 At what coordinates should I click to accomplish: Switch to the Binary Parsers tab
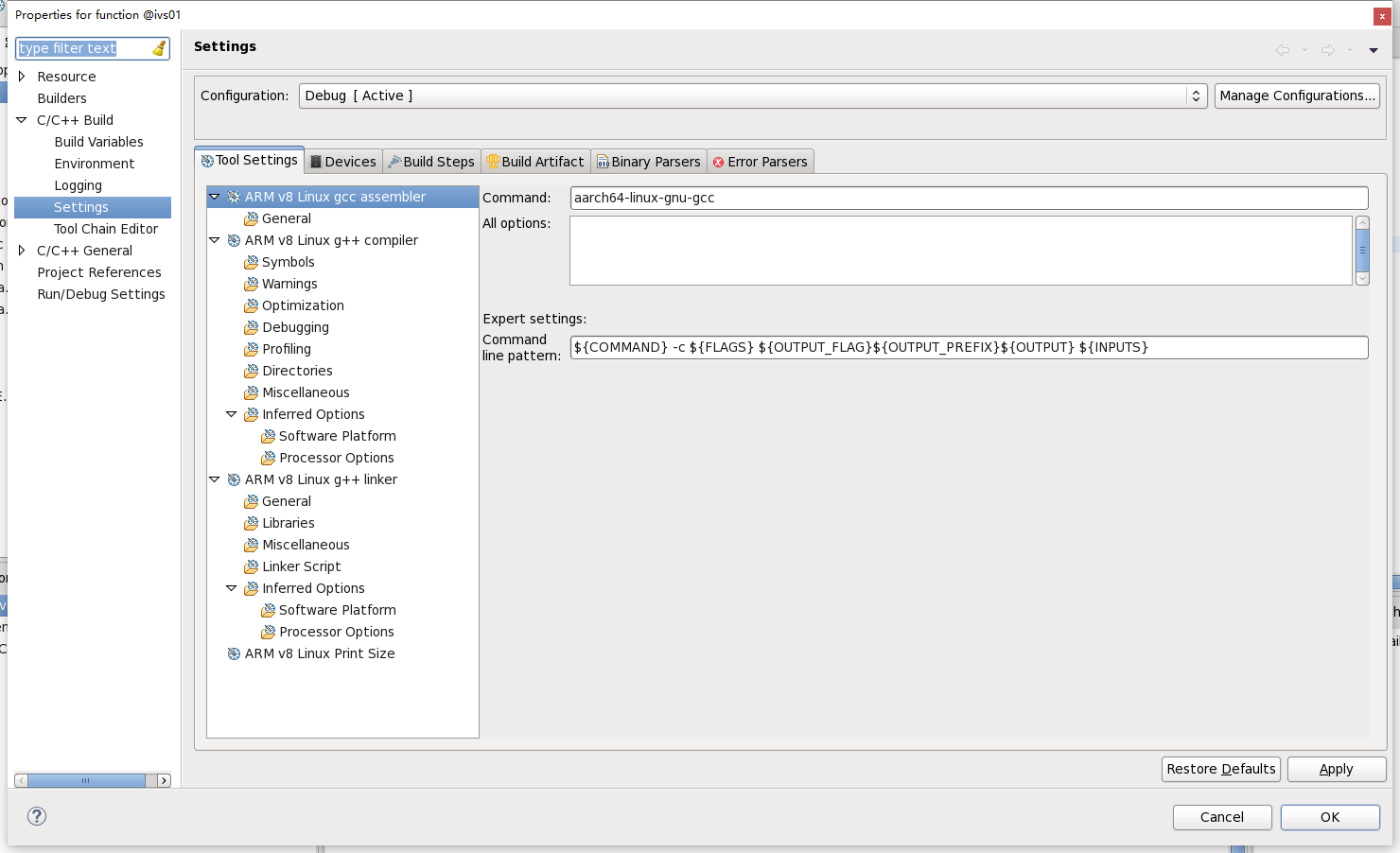(x=649, y=161)
